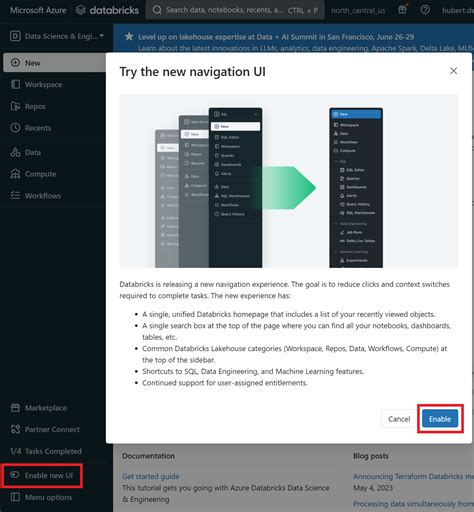
Task: Click the Workflows list icon
Action: [x=15, y=195]
